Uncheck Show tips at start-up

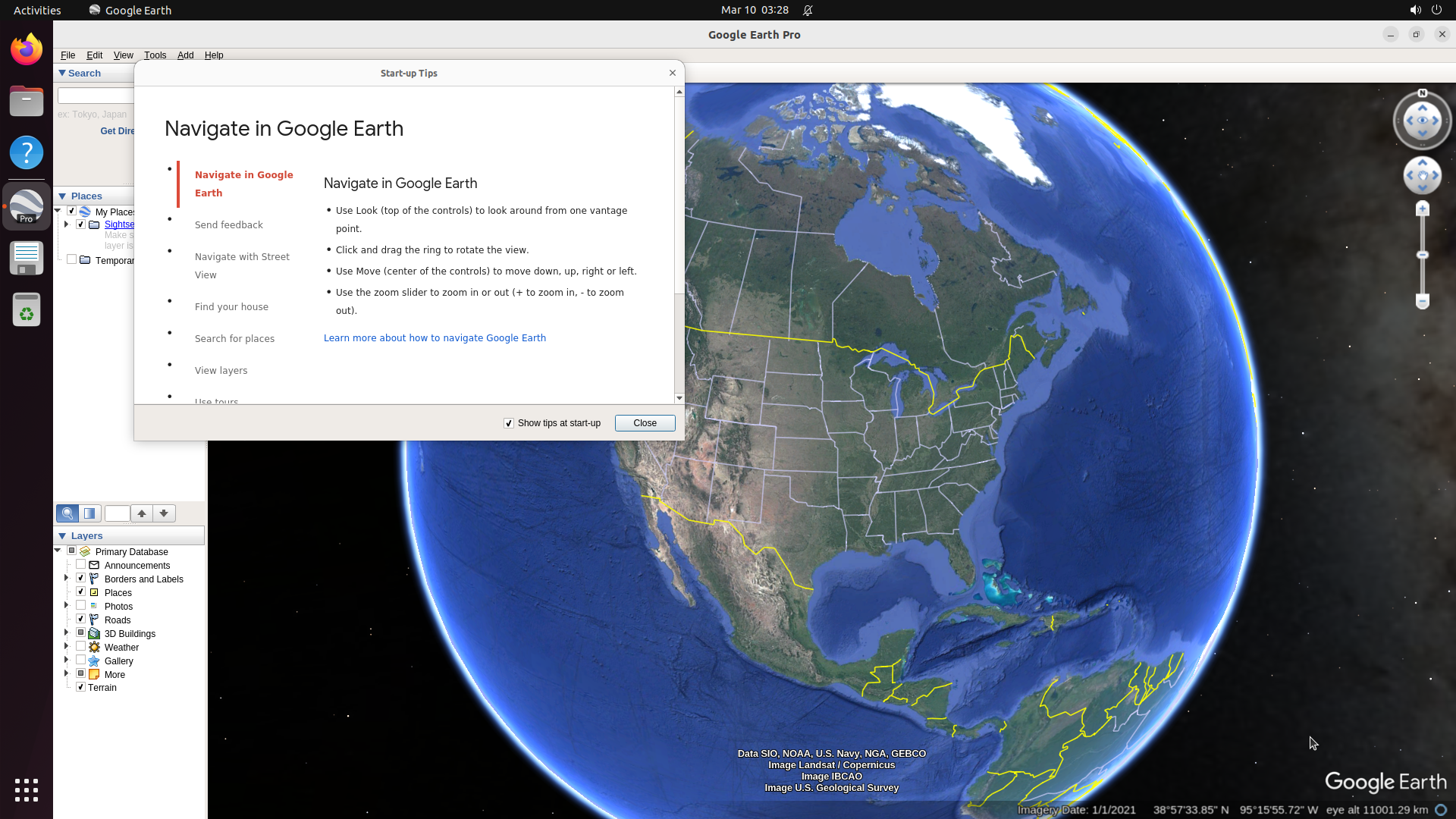[x=508, y=423]
